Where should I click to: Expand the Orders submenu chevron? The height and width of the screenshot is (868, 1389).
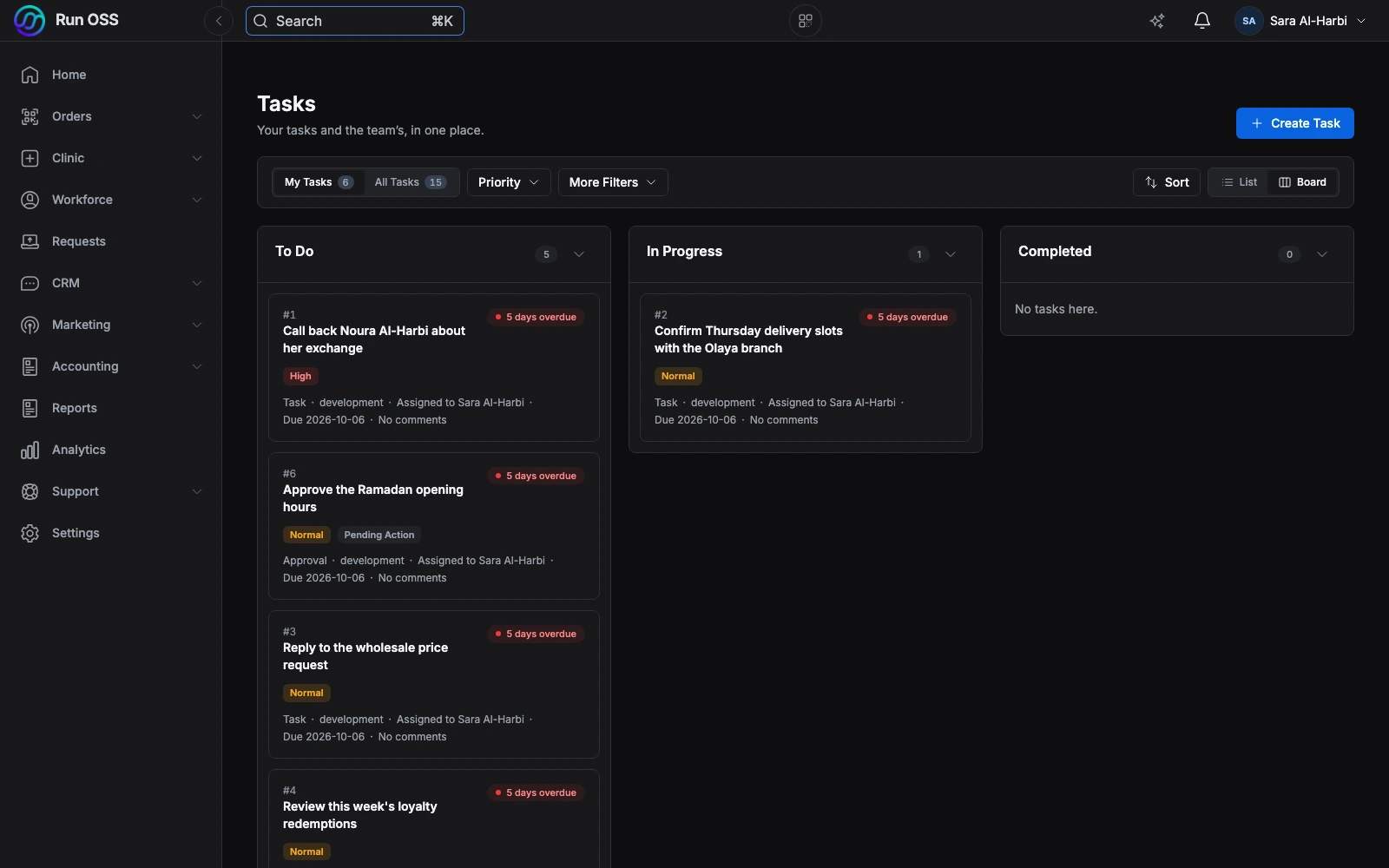[x=197, y=116]
